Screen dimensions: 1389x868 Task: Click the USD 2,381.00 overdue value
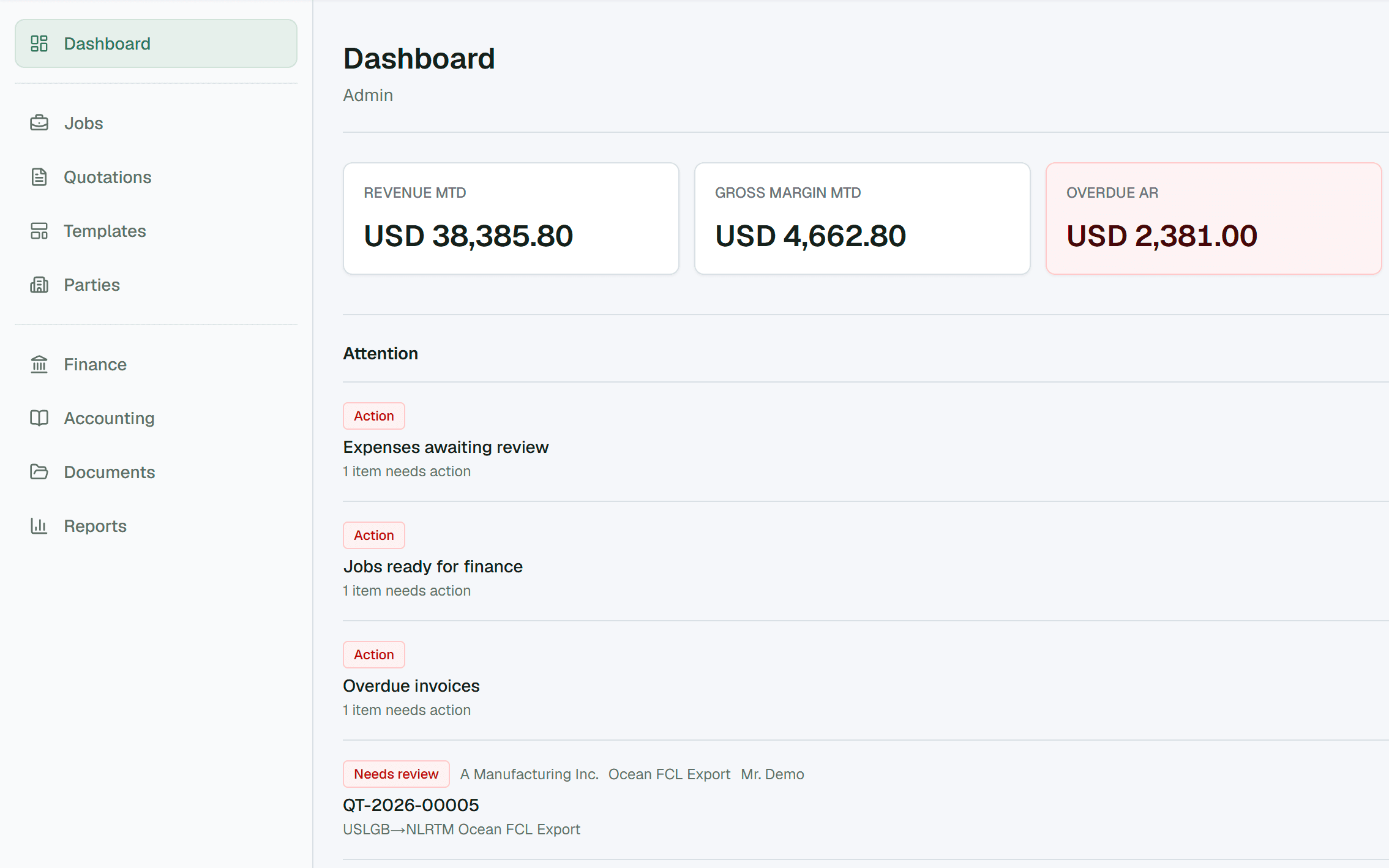coord(1162,236)
